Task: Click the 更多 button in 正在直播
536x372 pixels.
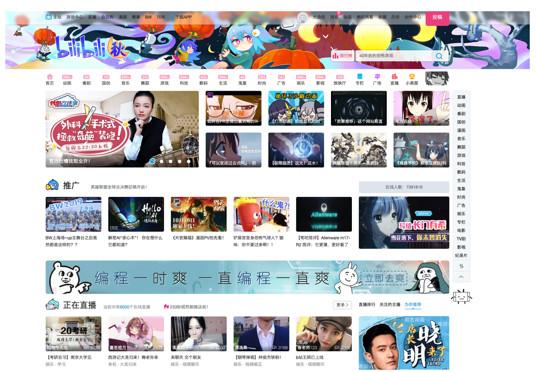Action: (x=342, y=305)
